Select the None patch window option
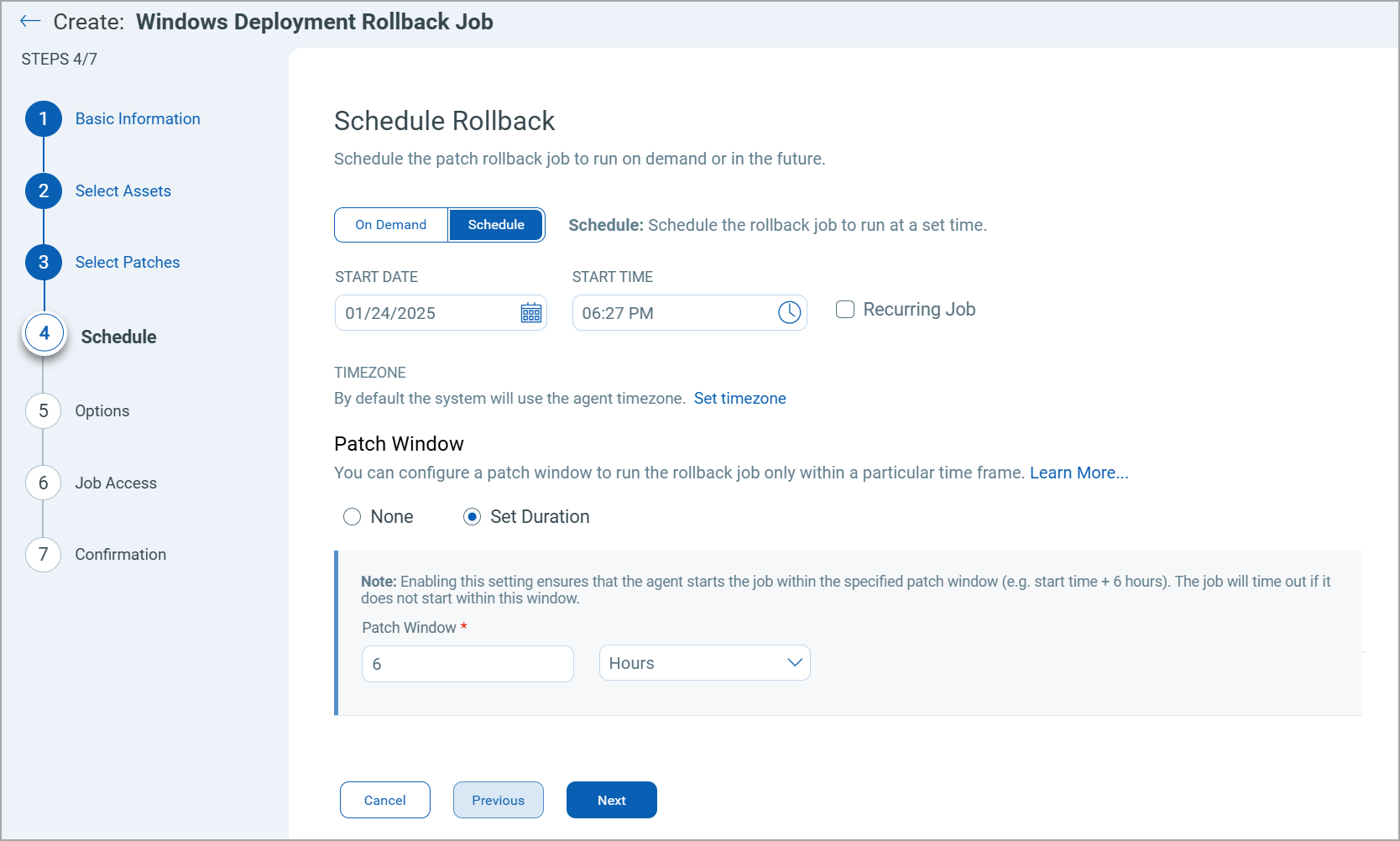The width and height of the screenshot is (1400, 841). pyautogui.click(x=352, y=516)
